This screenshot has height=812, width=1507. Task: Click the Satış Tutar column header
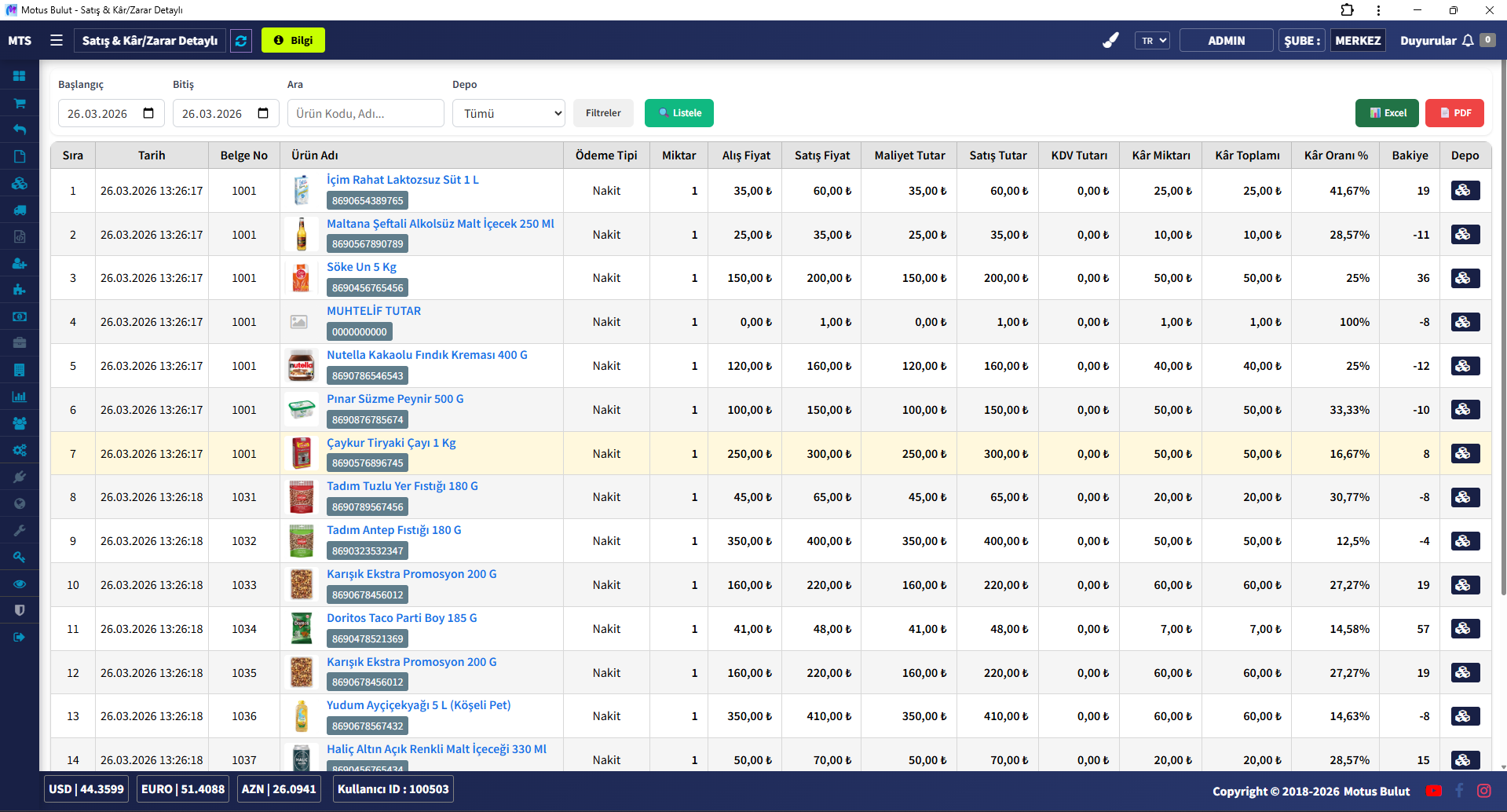tap(997, 155)
